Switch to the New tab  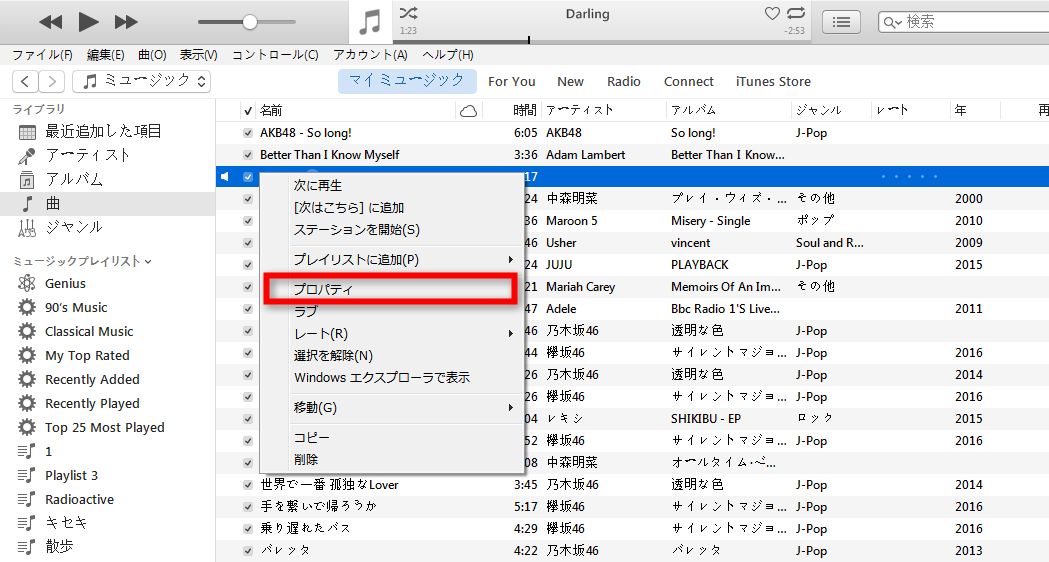point(570,82)
